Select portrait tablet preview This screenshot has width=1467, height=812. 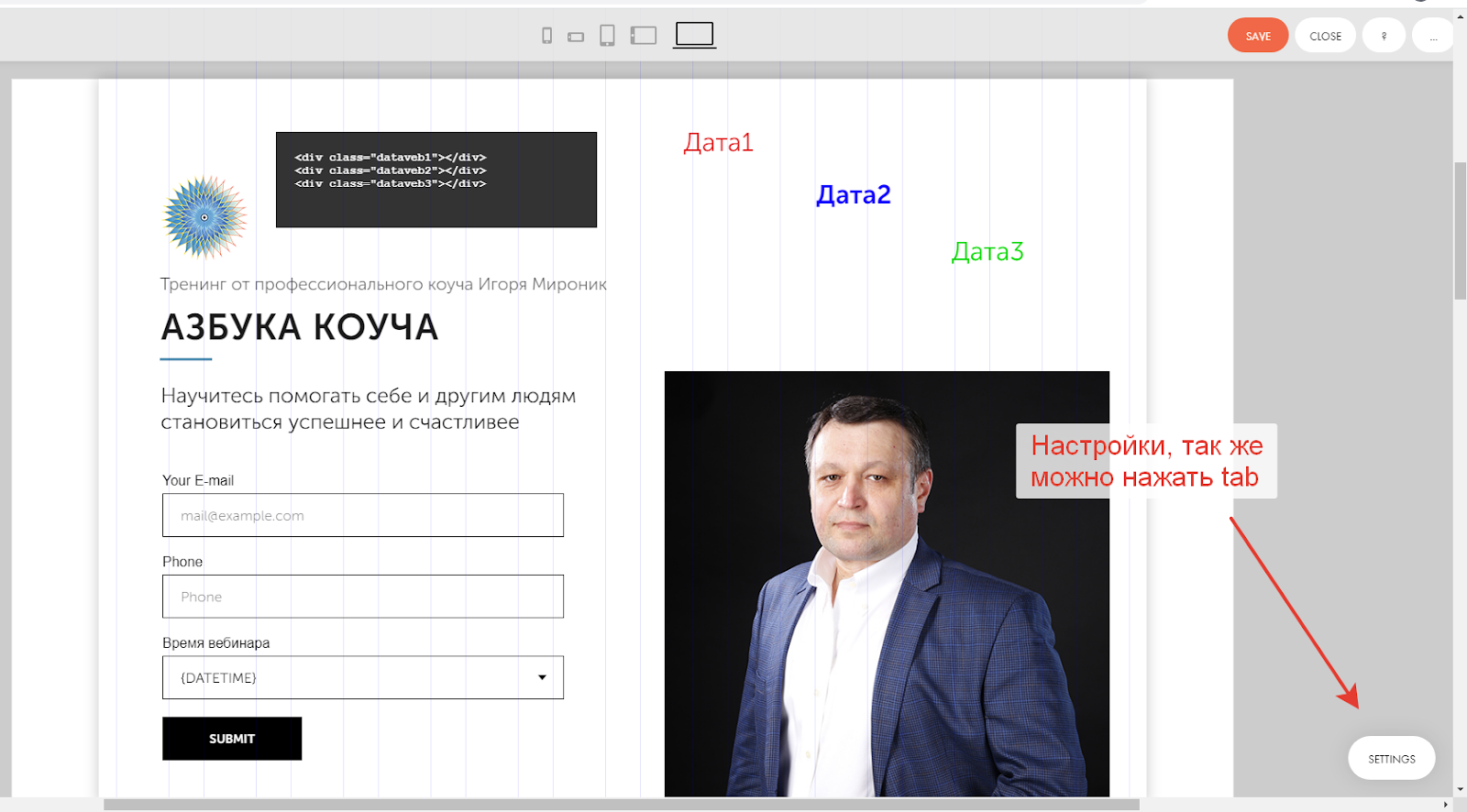tap(607, 36)
